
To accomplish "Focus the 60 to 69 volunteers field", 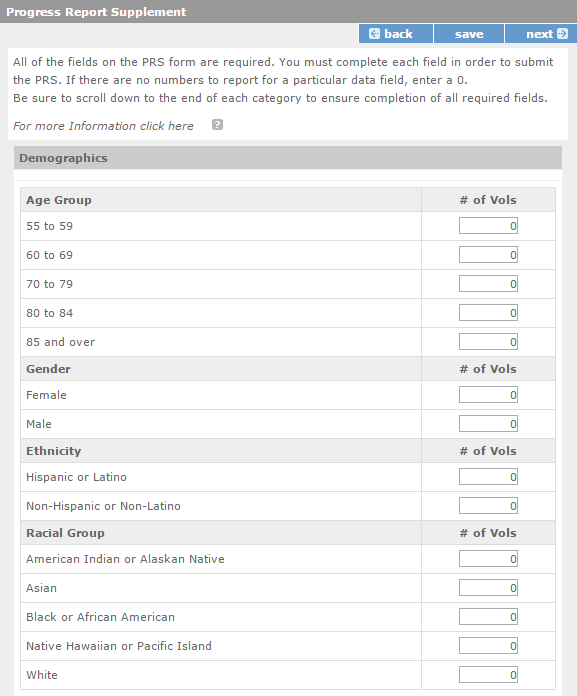I will [488, 255].
